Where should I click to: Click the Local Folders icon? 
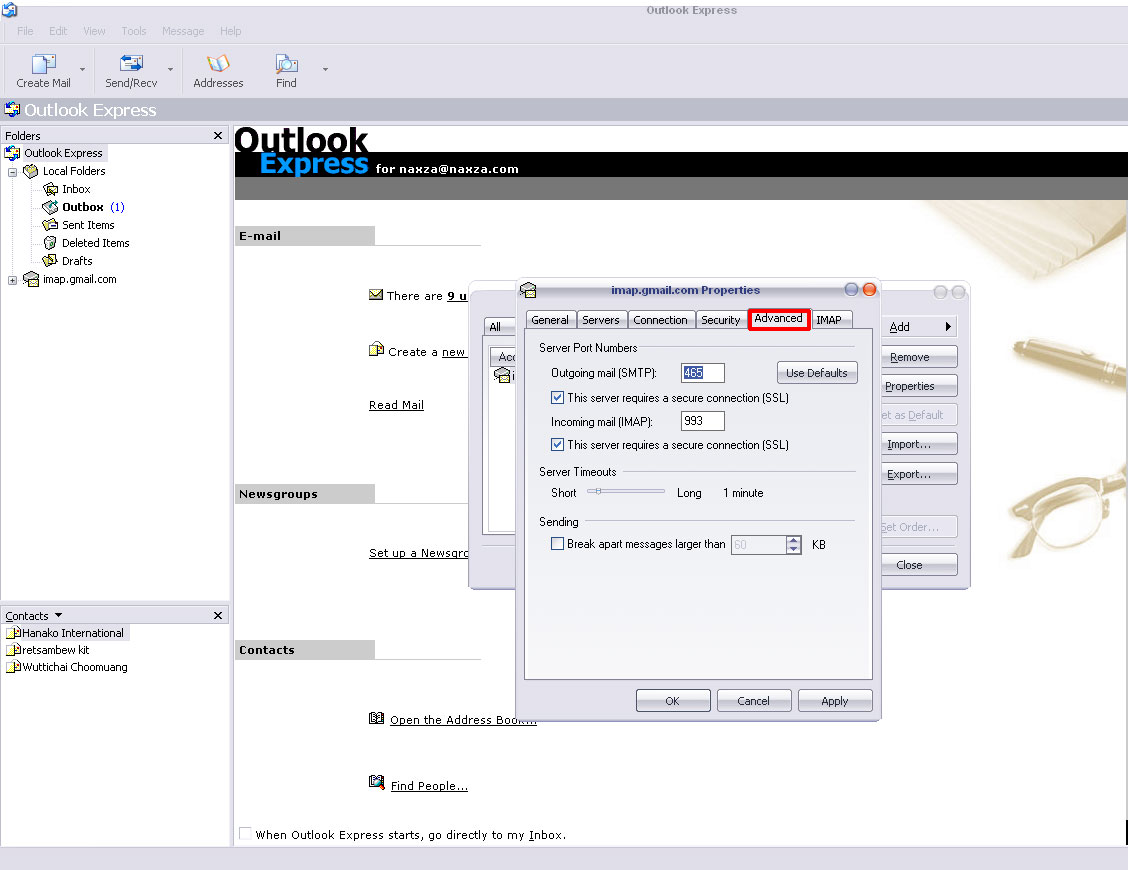30,171
